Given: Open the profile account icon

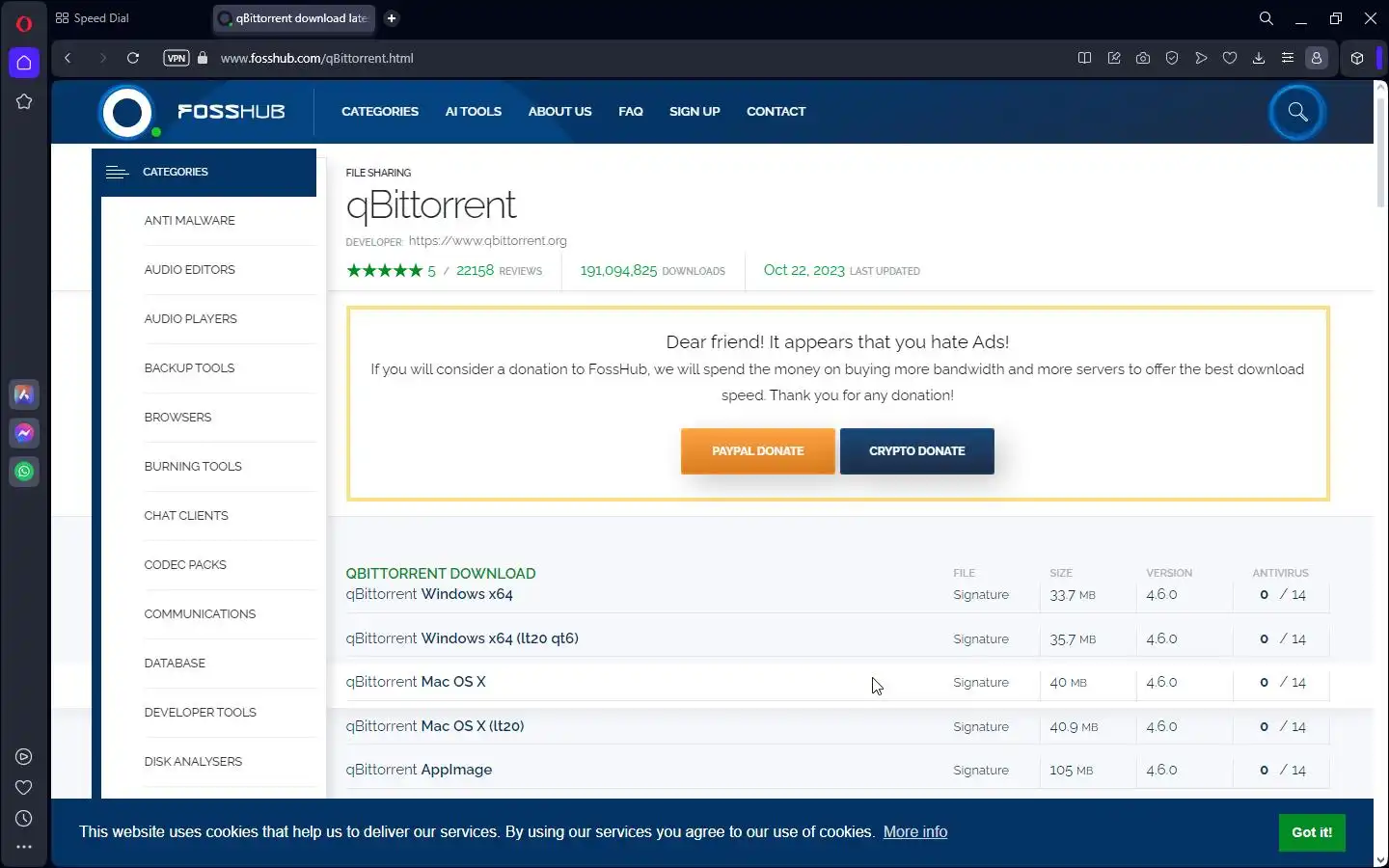Looking at the screenshot, I should (x=1317, y=58).
